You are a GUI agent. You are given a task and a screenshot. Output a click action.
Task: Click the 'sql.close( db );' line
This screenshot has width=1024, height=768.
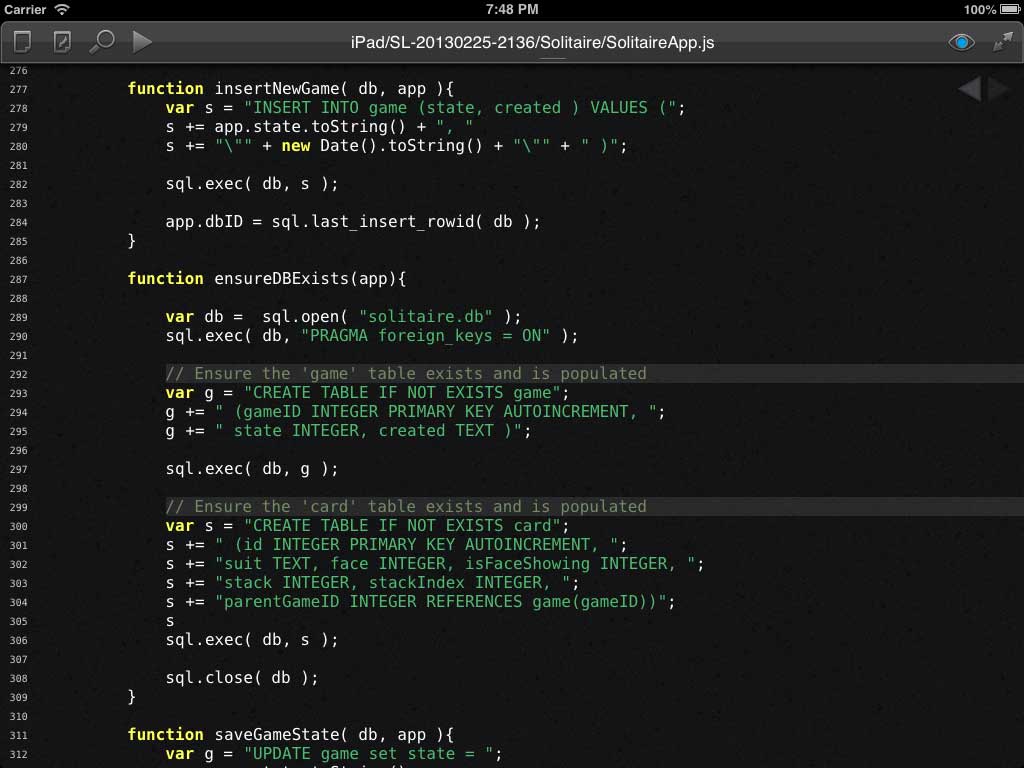pos(242,678)
